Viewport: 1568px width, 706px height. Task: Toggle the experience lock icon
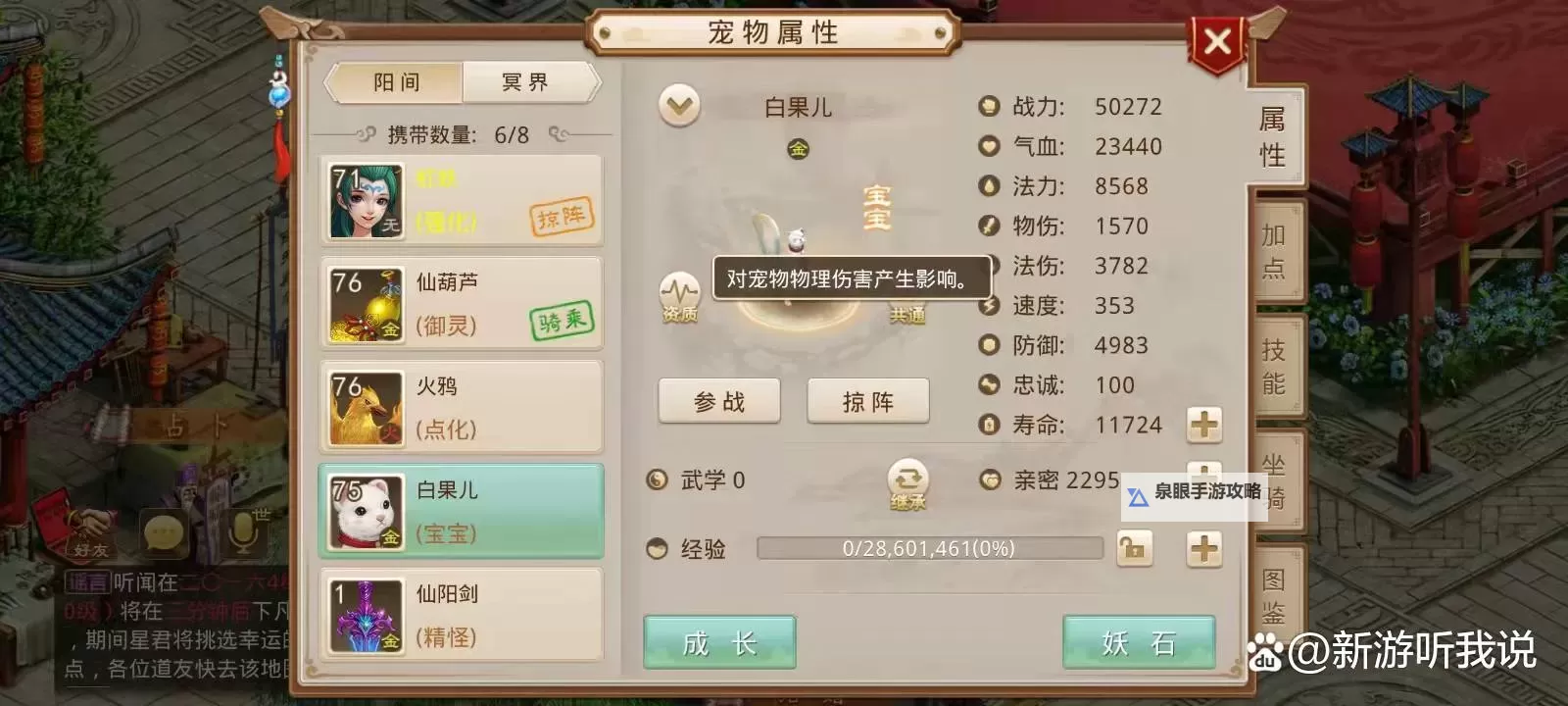coord(1135,548)
